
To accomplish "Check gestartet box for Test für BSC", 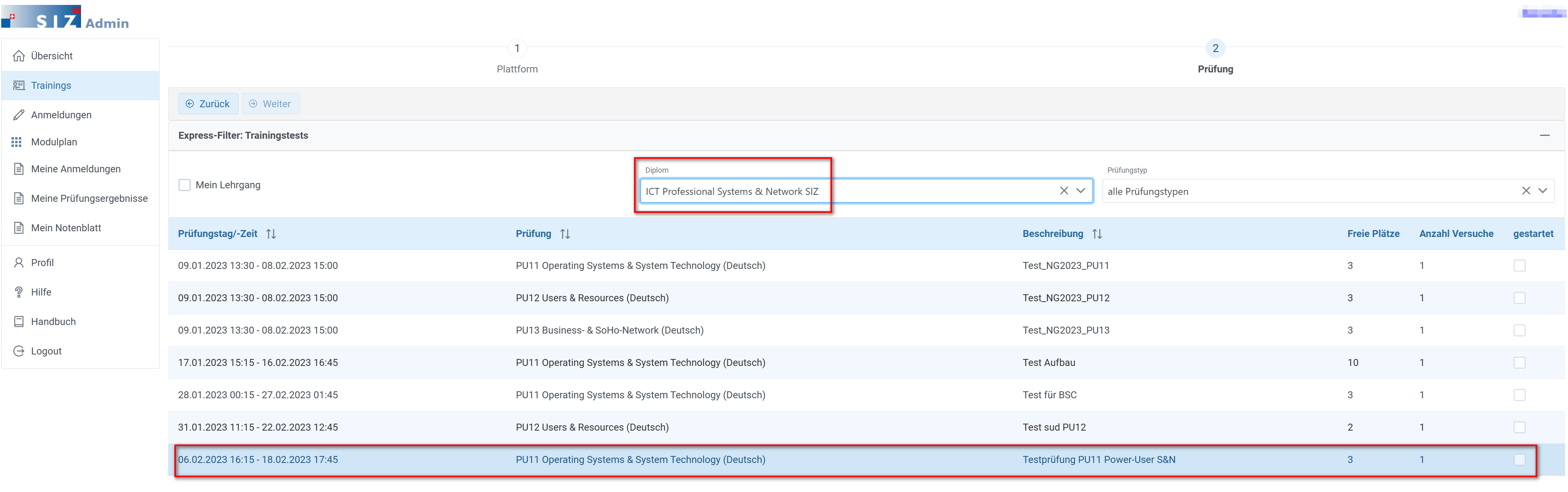I will click(x=1519, y=395).
